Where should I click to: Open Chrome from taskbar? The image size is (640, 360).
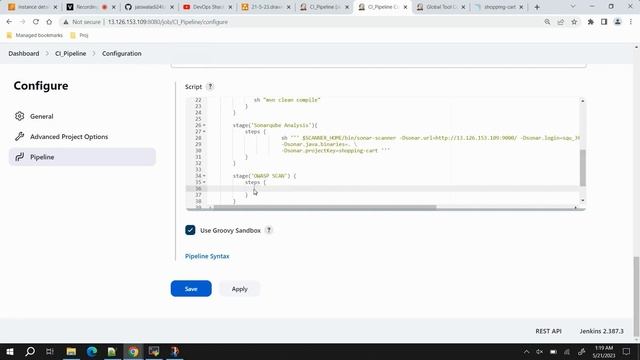click(x=133, y=351)
